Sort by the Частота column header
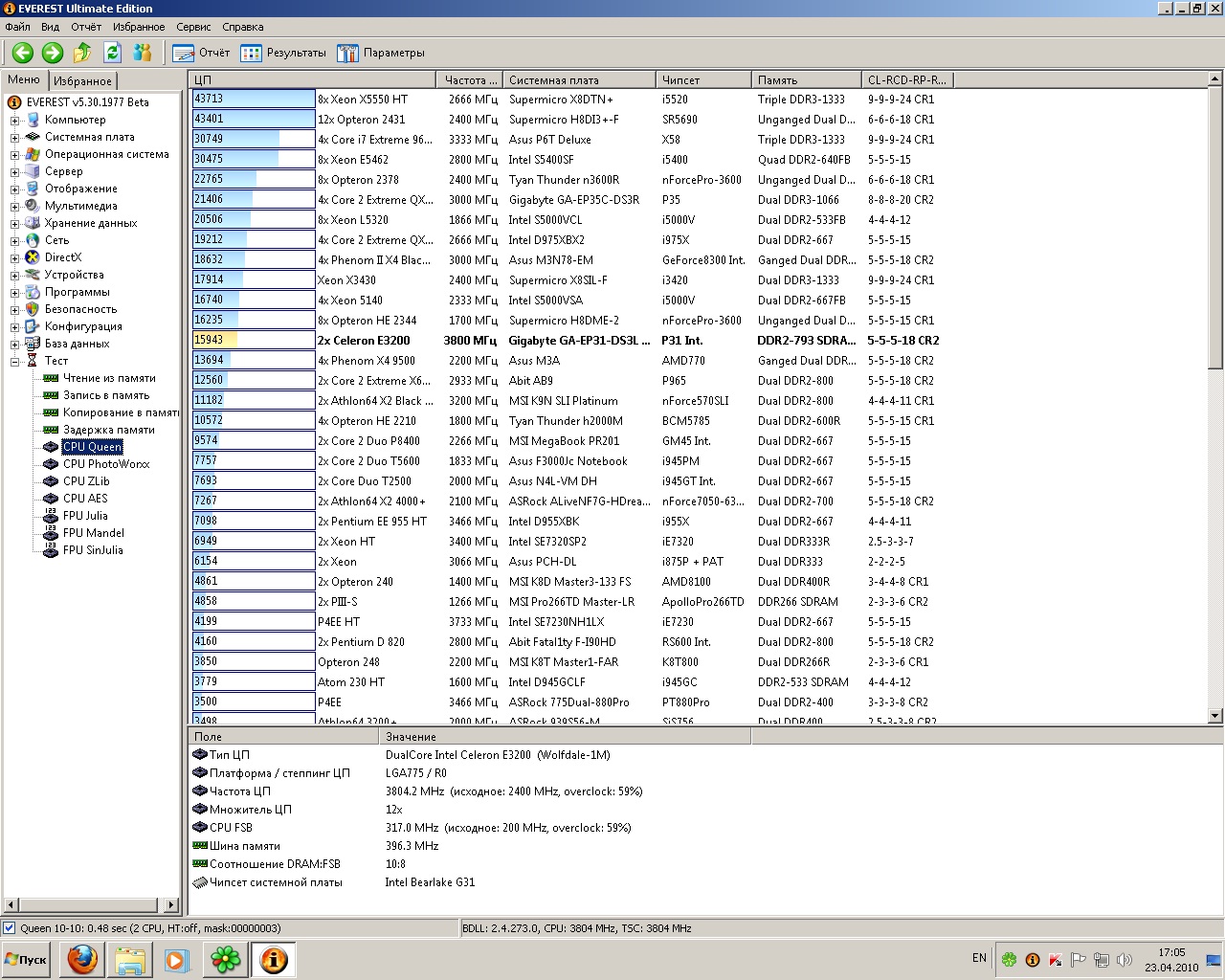This screenshot has width=1225, height=980. (470, 80)
